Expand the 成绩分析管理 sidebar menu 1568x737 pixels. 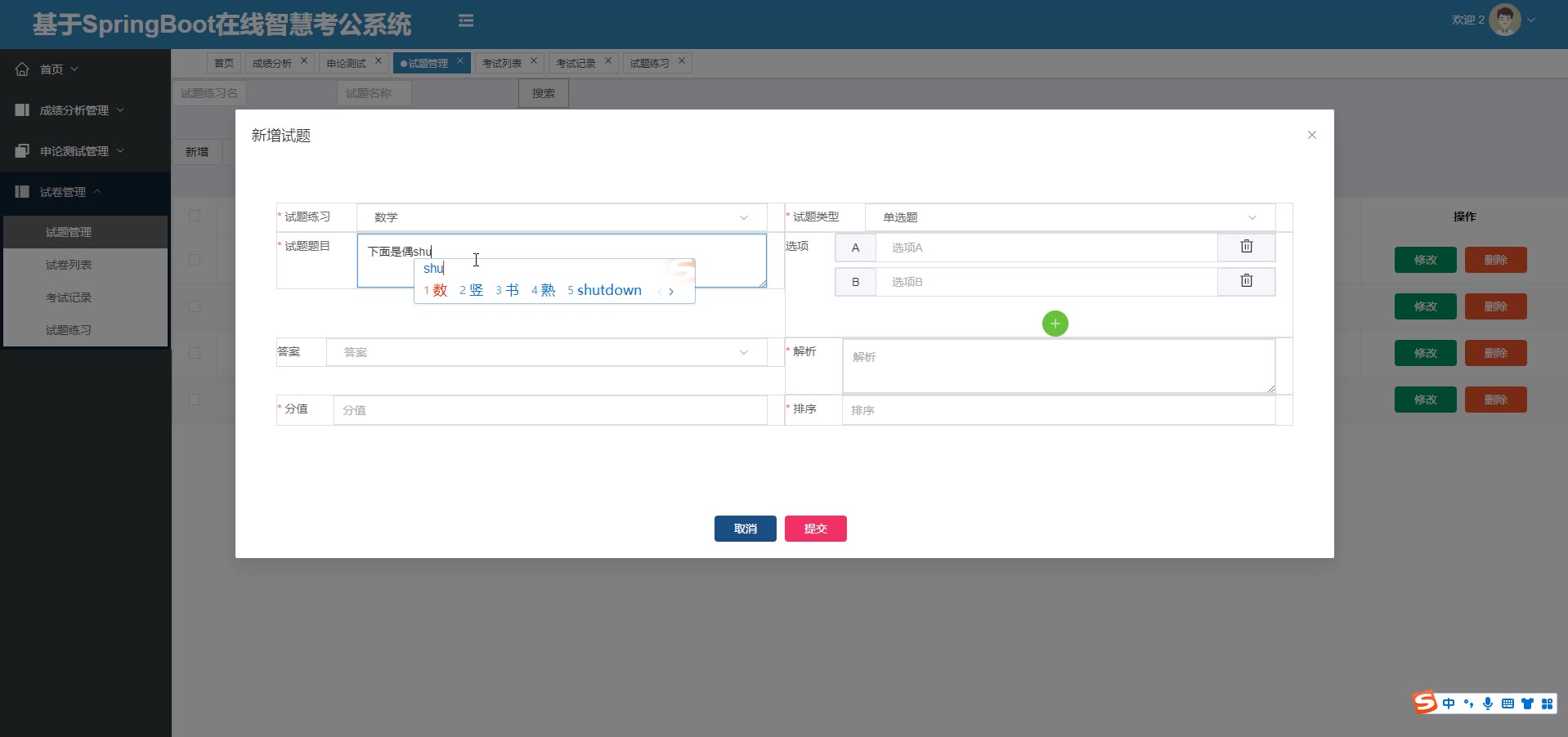85,110
